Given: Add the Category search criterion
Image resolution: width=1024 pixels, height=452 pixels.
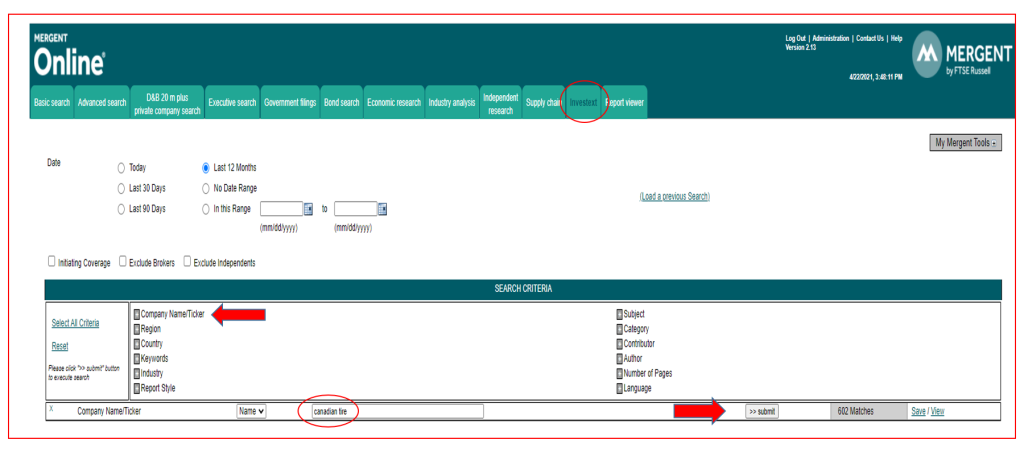Looking at the screenshot, I should point(619,329).
